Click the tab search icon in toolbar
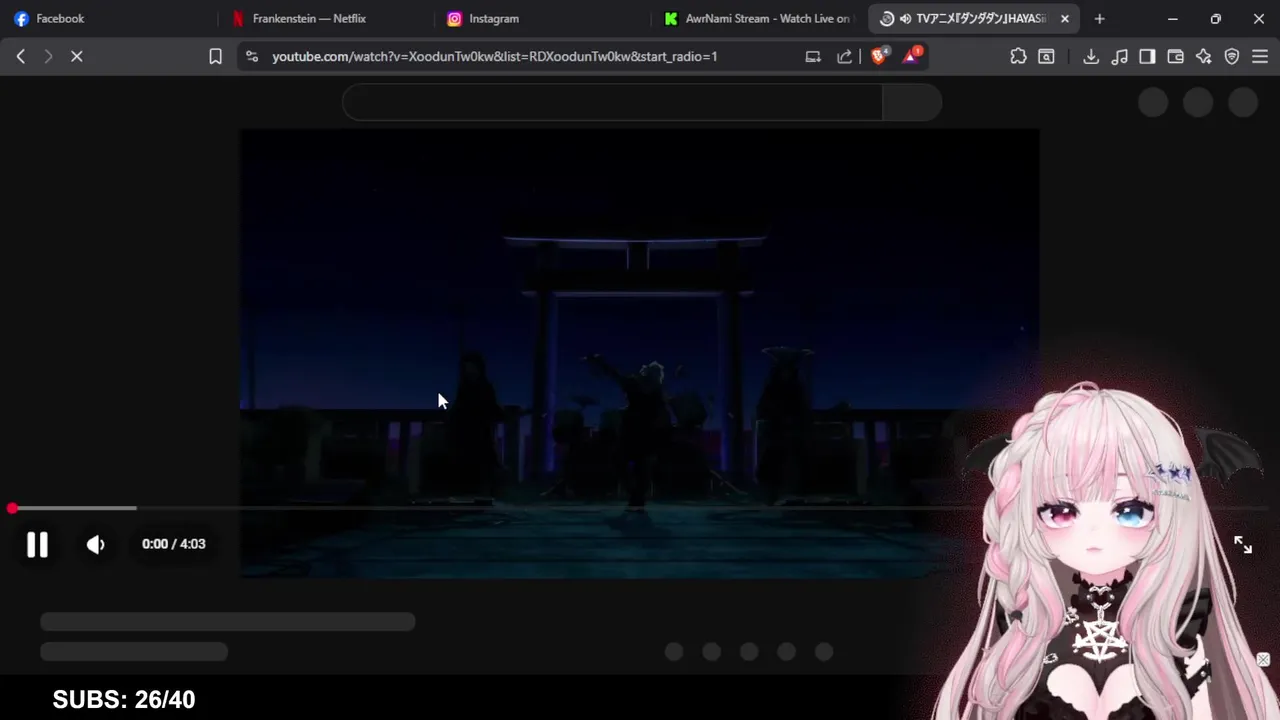Screen dimensions: 1280x720 [1046, 57]
